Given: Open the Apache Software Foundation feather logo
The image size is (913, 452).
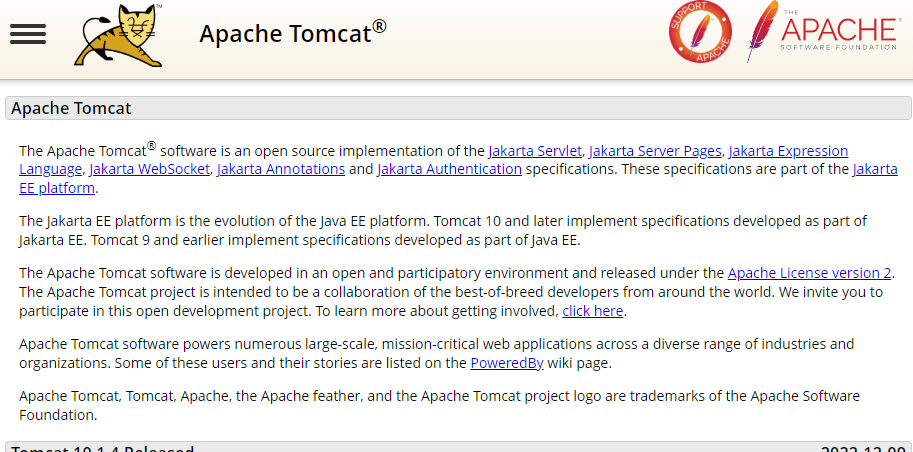Looking at the screenshot, I should pyautogui.click(x=822, y=32).
